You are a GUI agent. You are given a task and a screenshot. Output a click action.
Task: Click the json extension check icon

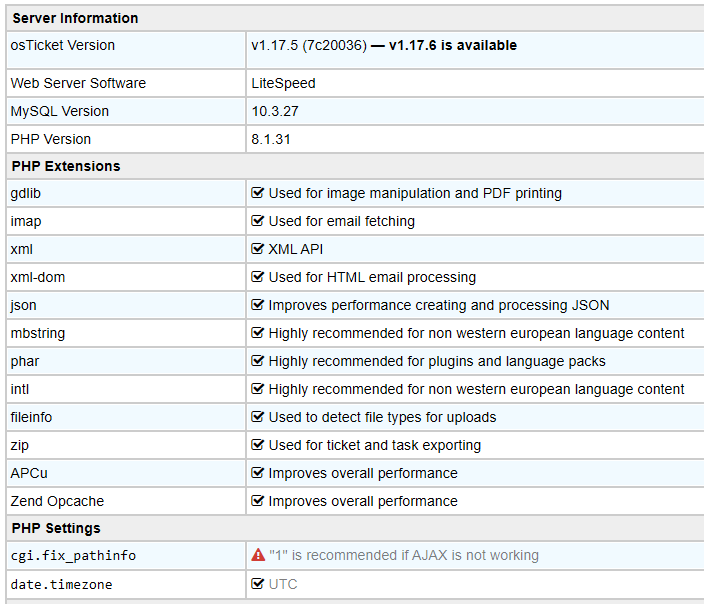(x=258, y=305)
